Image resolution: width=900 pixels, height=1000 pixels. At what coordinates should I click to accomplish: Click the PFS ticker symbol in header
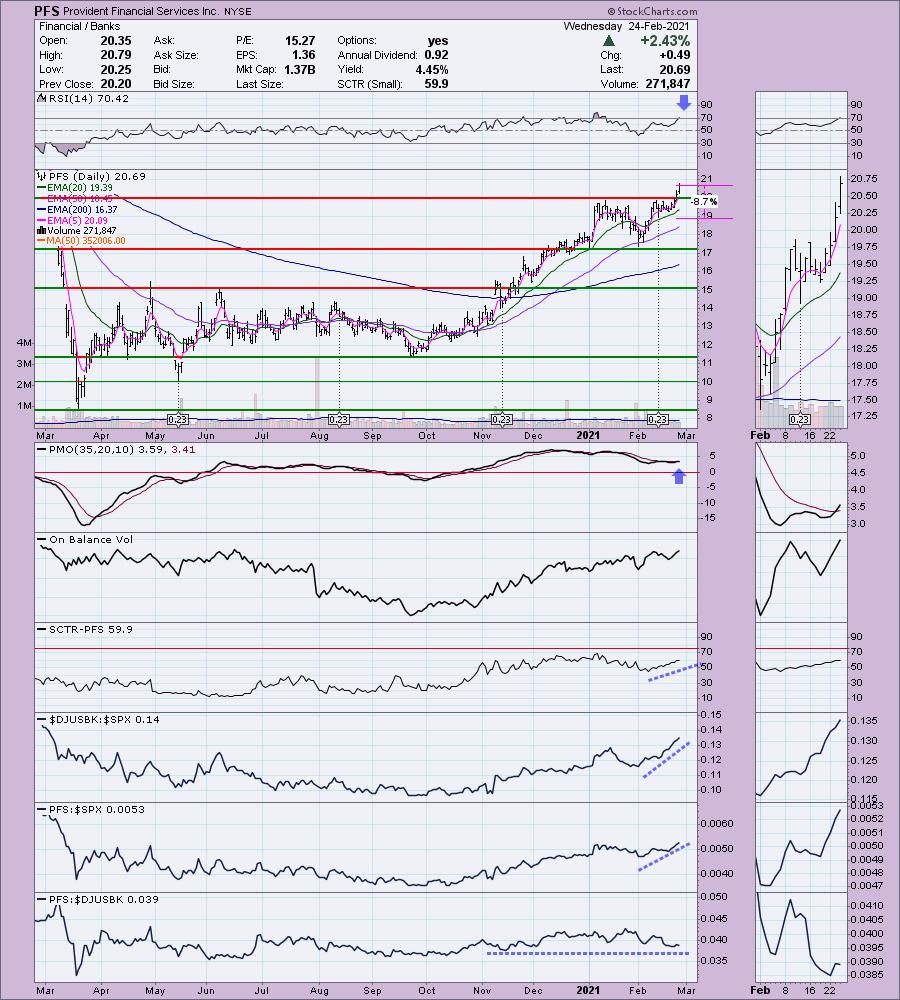48,11
